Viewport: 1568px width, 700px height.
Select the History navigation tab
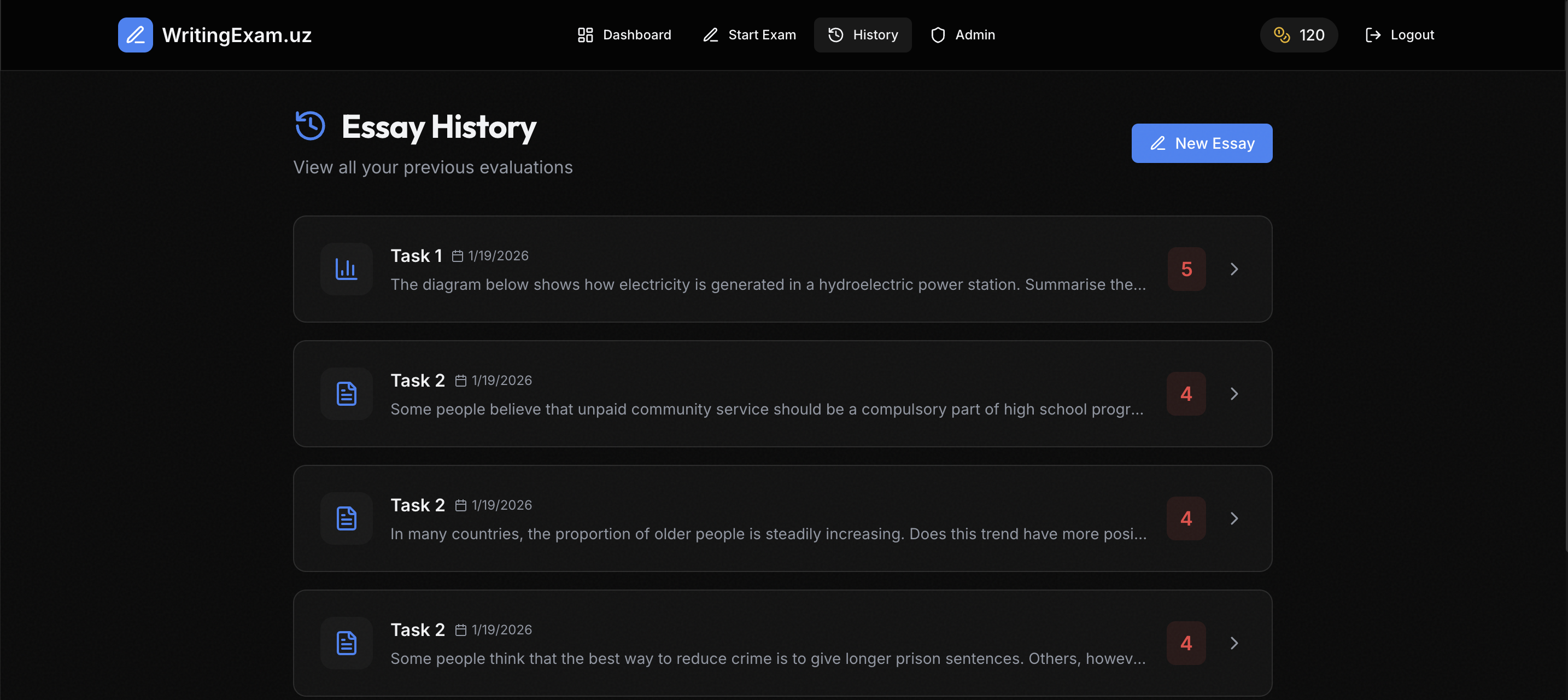tap(863, 34)
